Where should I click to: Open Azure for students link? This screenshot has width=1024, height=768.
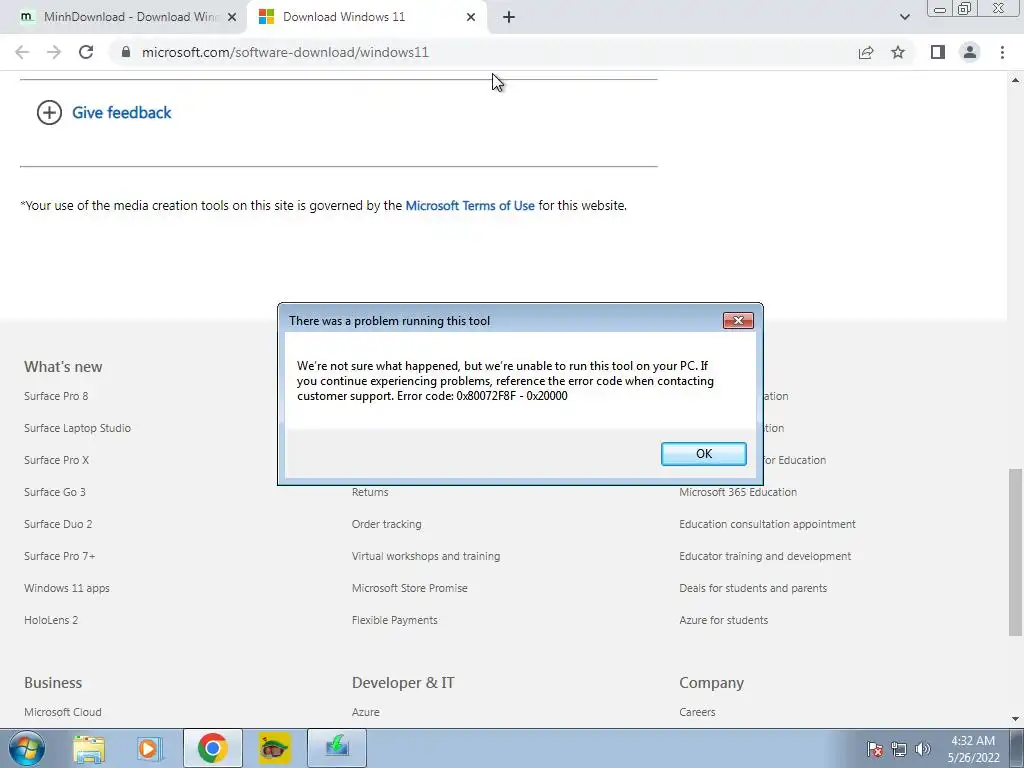tap(724, 620)
